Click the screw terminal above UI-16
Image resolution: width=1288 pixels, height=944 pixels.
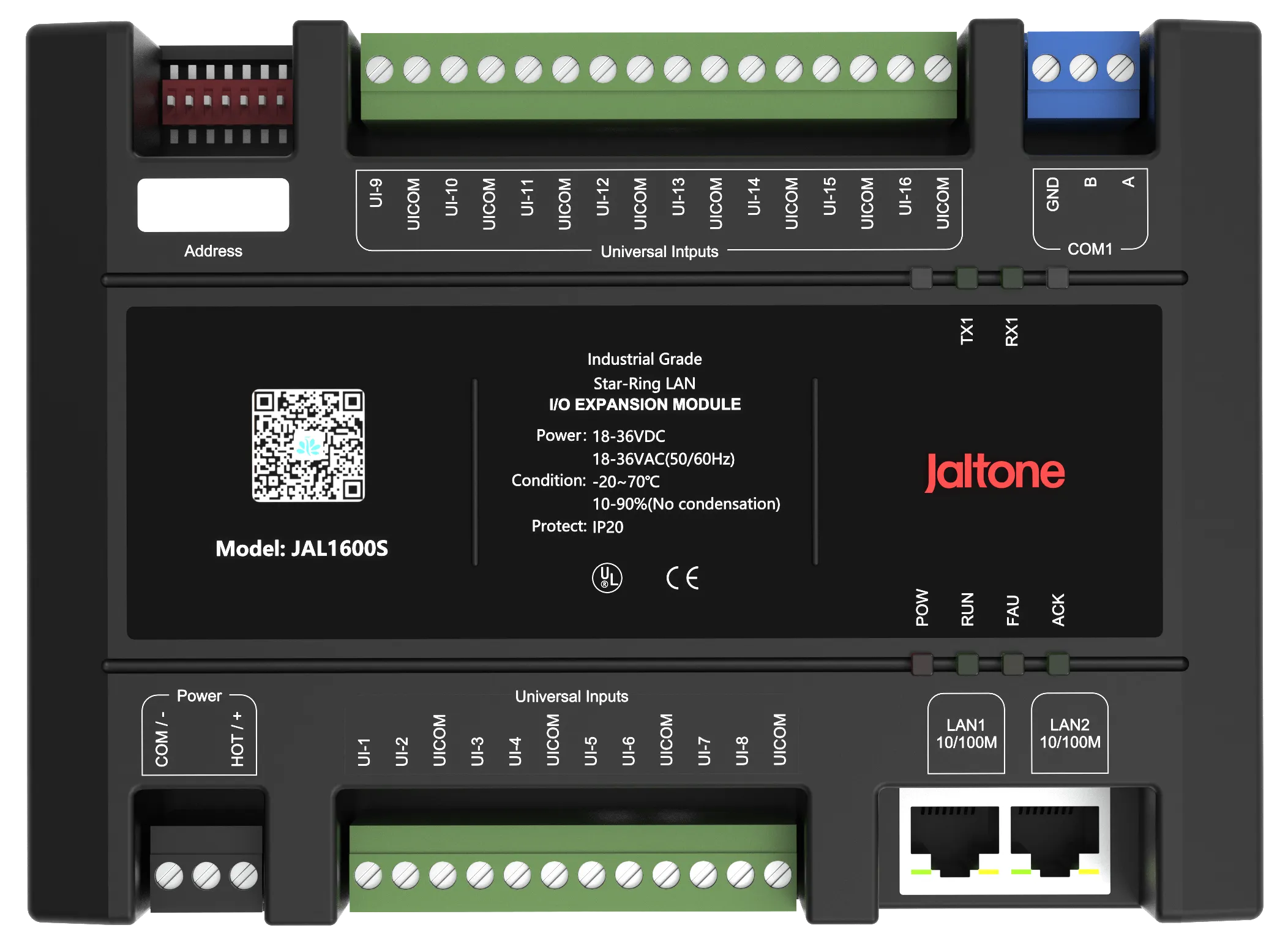click(900, 69)
